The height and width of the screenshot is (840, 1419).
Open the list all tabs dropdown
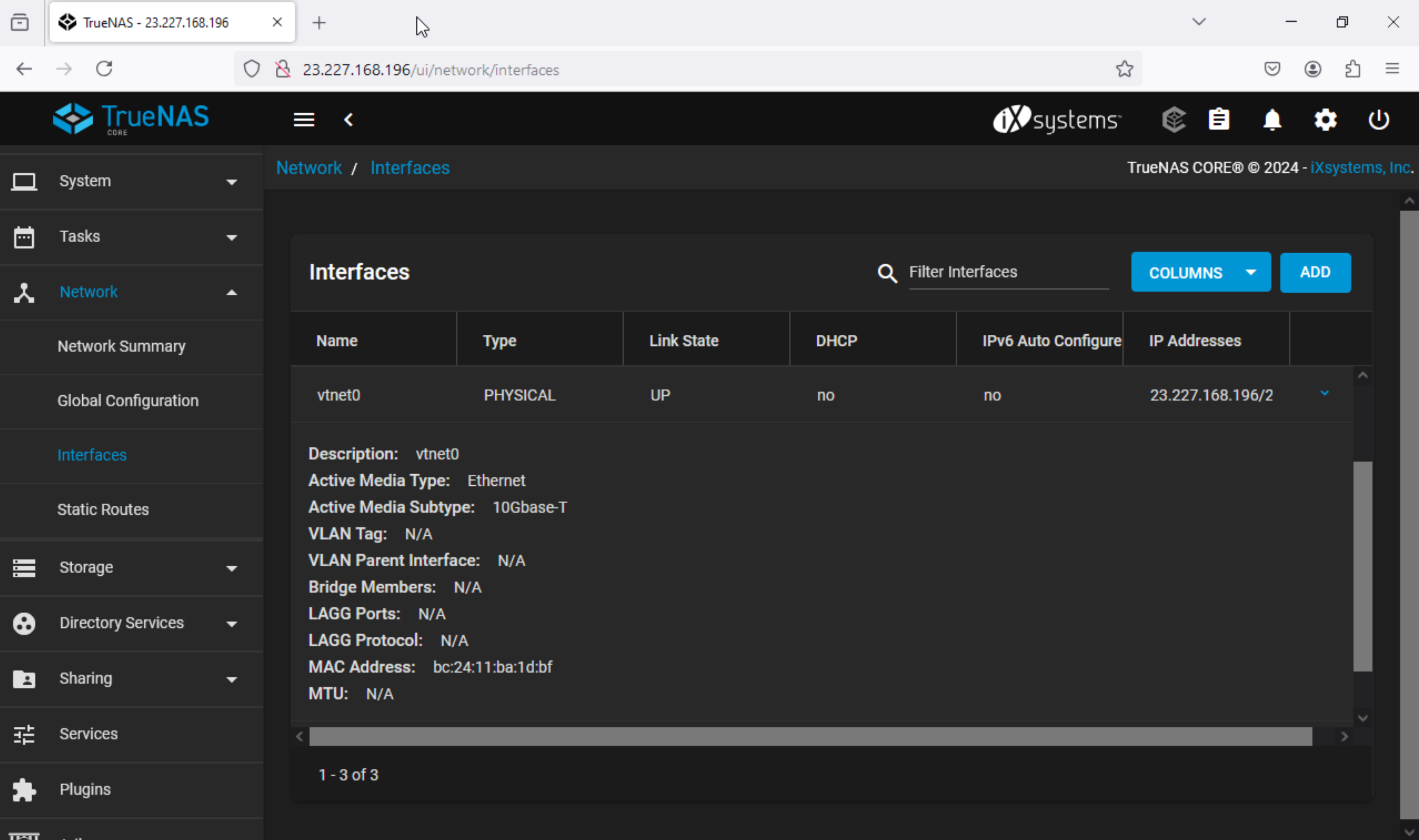[x=1198, y=22]
